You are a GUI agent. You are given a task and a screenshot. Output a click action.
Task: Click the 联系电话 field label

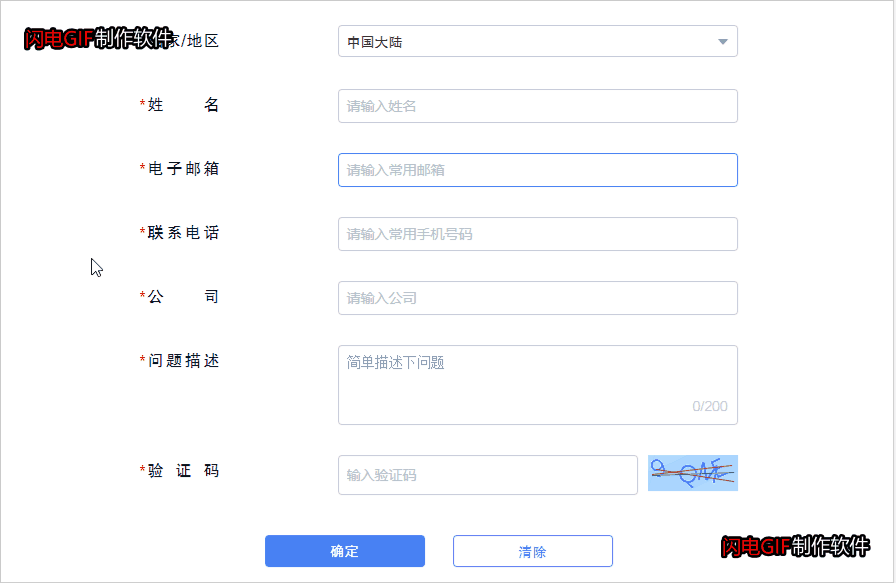183,233
